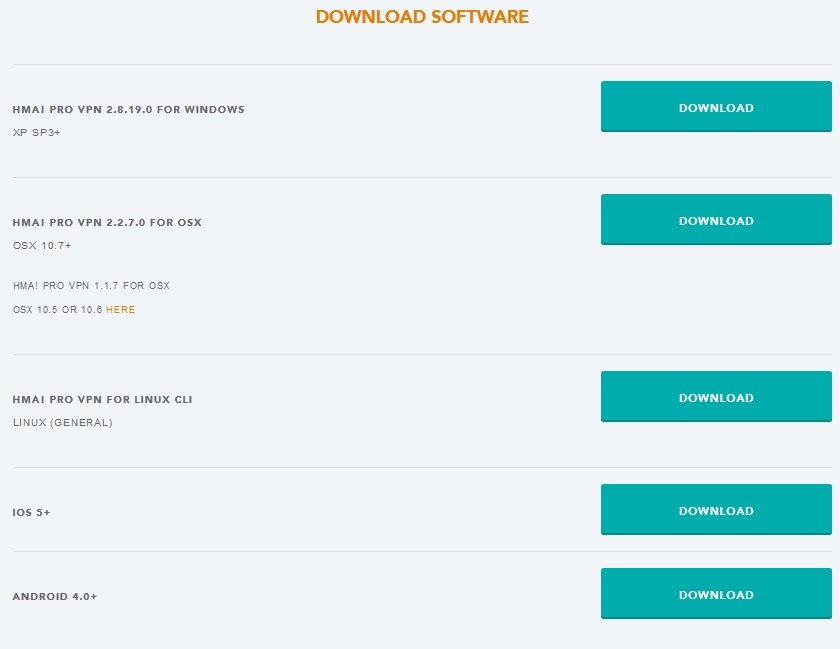Open the HERE link for OSX 10.5/10.6
840x649 pixels.
pos(121,310)
